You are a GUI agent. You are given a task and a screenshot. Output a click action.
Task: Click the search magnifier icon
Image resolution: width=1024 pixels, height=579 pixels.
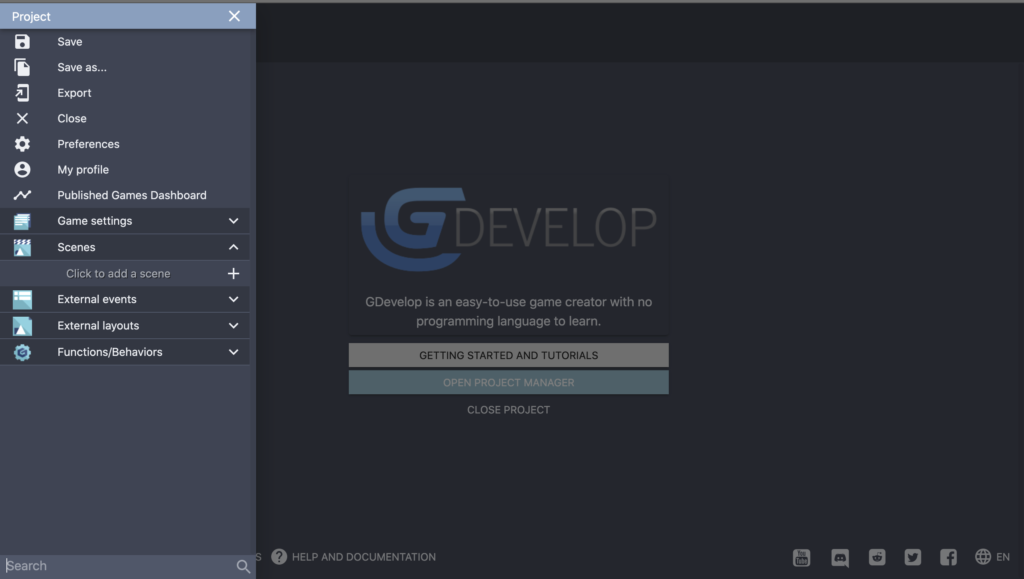tap(243, 567)
